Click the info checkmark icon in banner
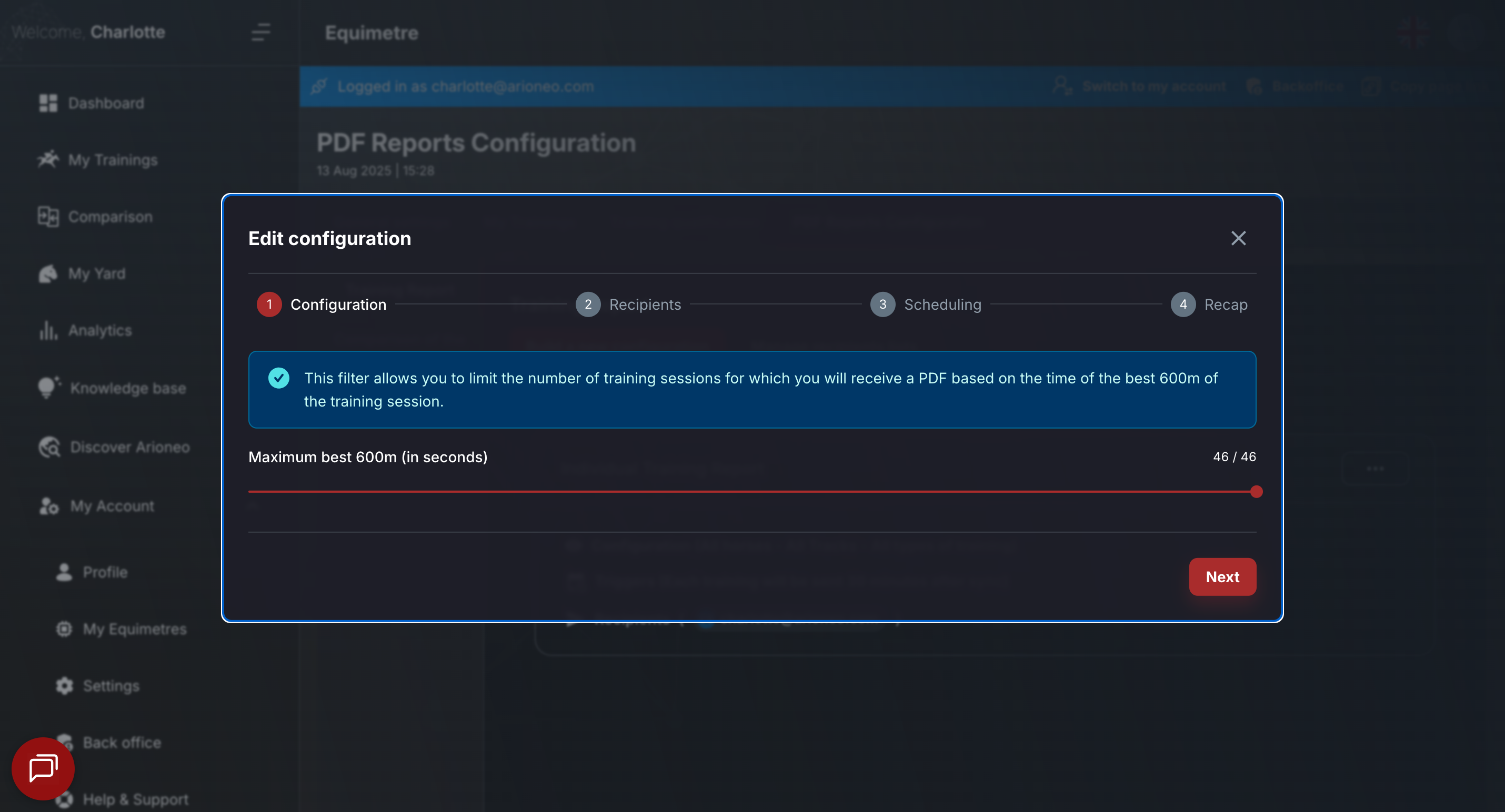The image size is (1505, 812). coord(279,378)
